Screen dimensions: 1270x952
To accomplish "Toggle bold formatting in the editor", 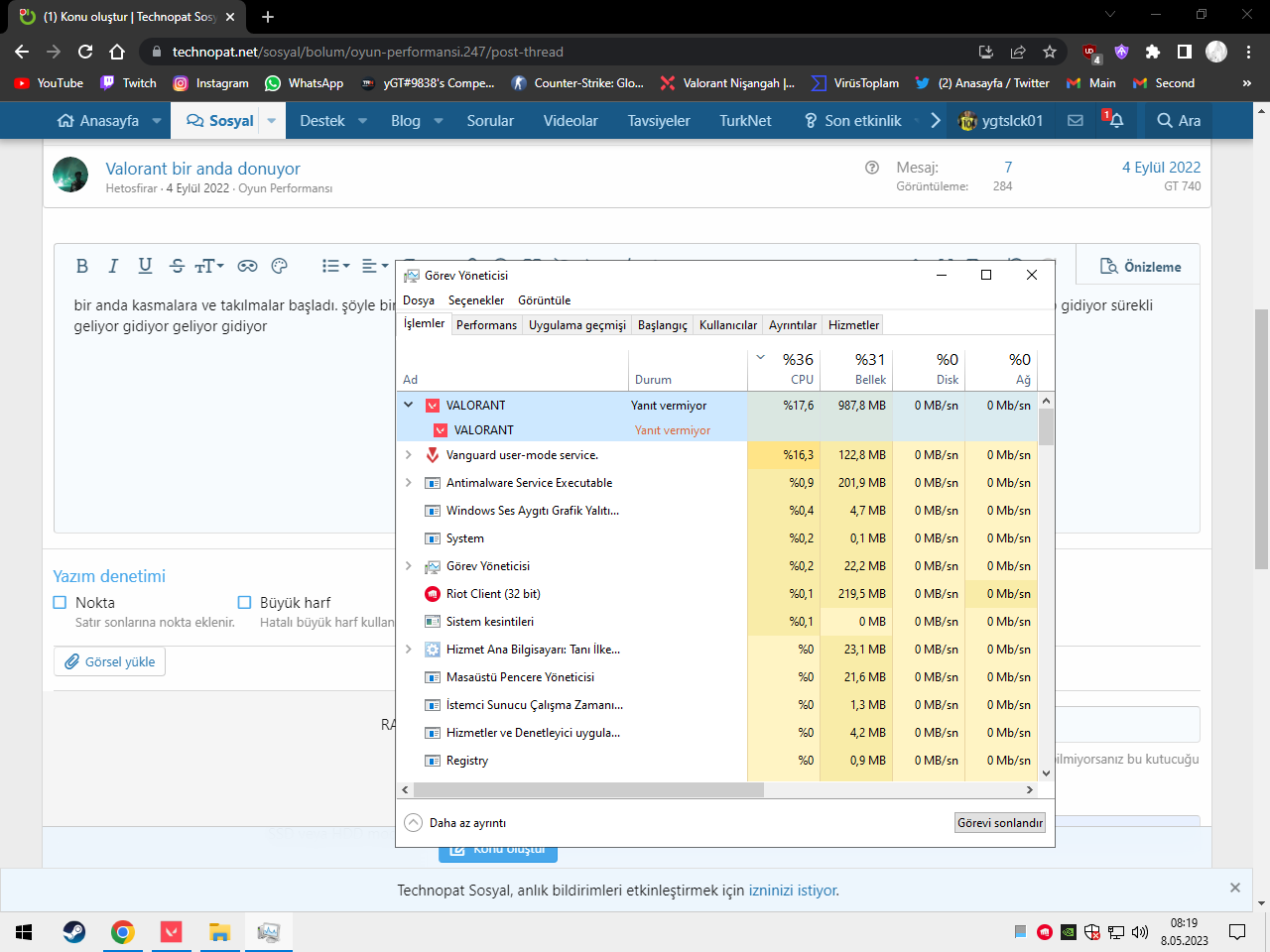I will pos(82,266).
